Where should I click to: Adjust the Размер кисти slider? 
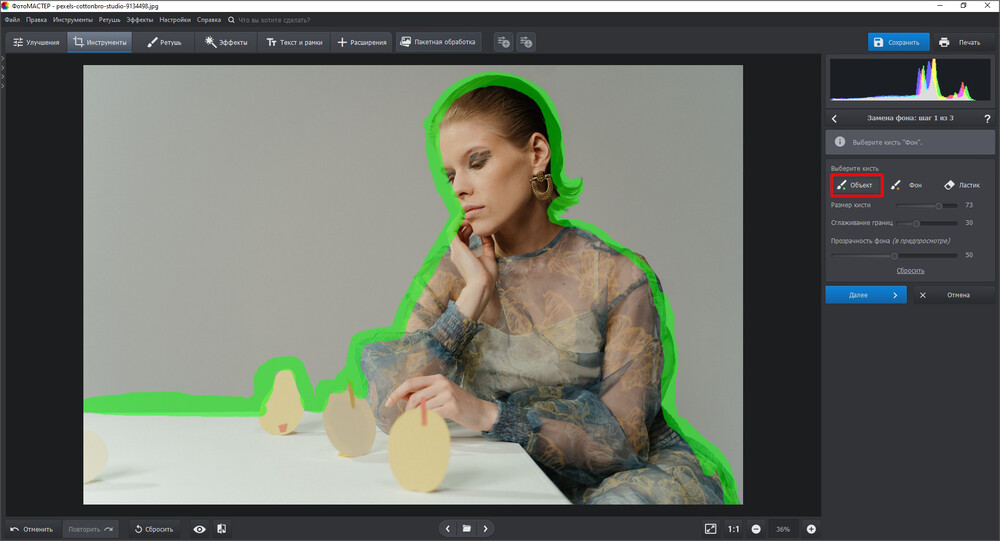coord(938,205)
